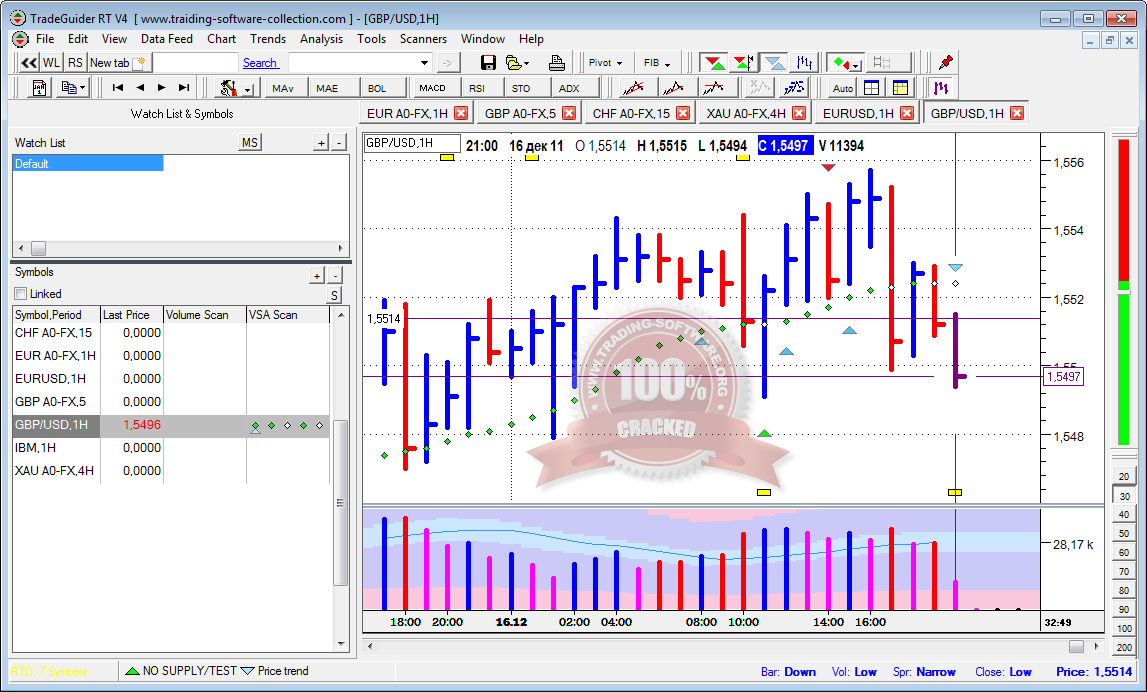Expand the FIB dropdown

[657, 63]
